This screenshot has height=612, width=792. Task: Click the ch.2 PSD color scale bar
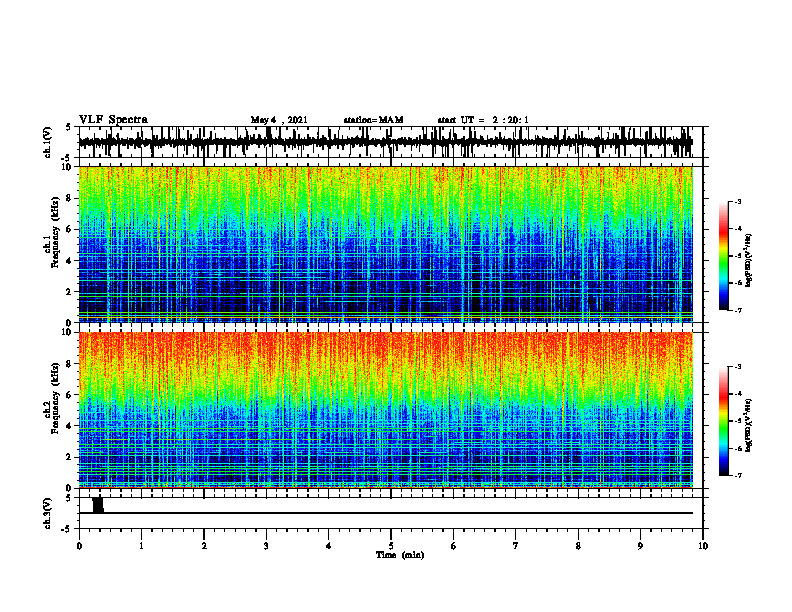coord(724,421)
